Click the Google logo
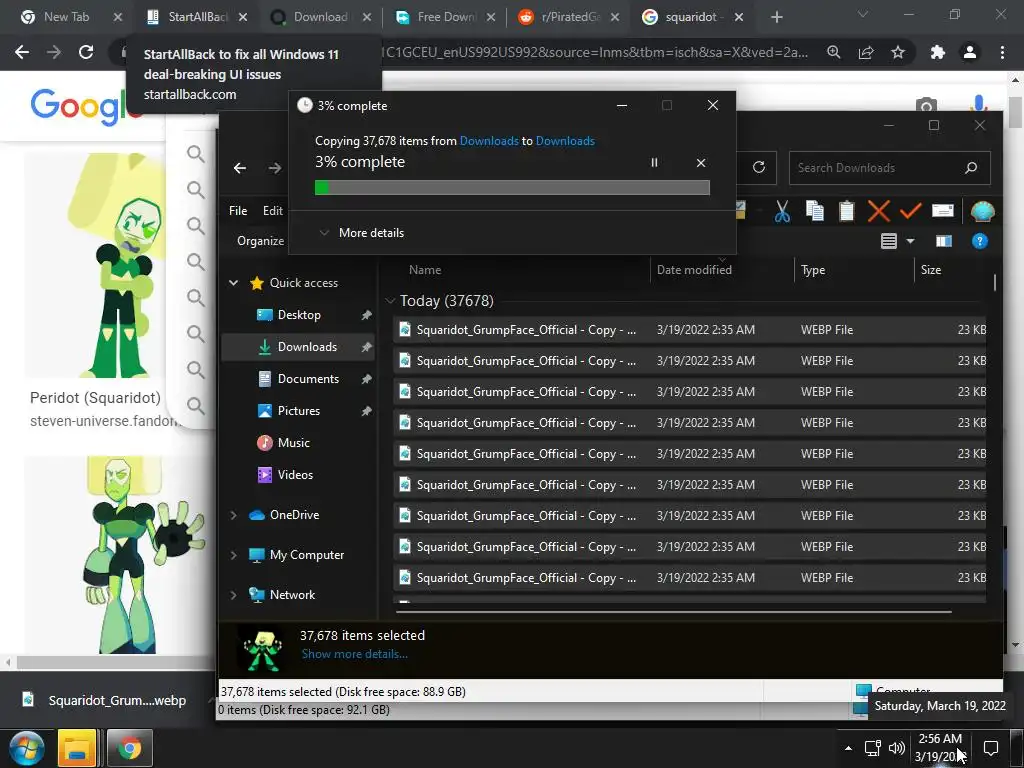The image size is (1024, 768). (x=85, y=106)
